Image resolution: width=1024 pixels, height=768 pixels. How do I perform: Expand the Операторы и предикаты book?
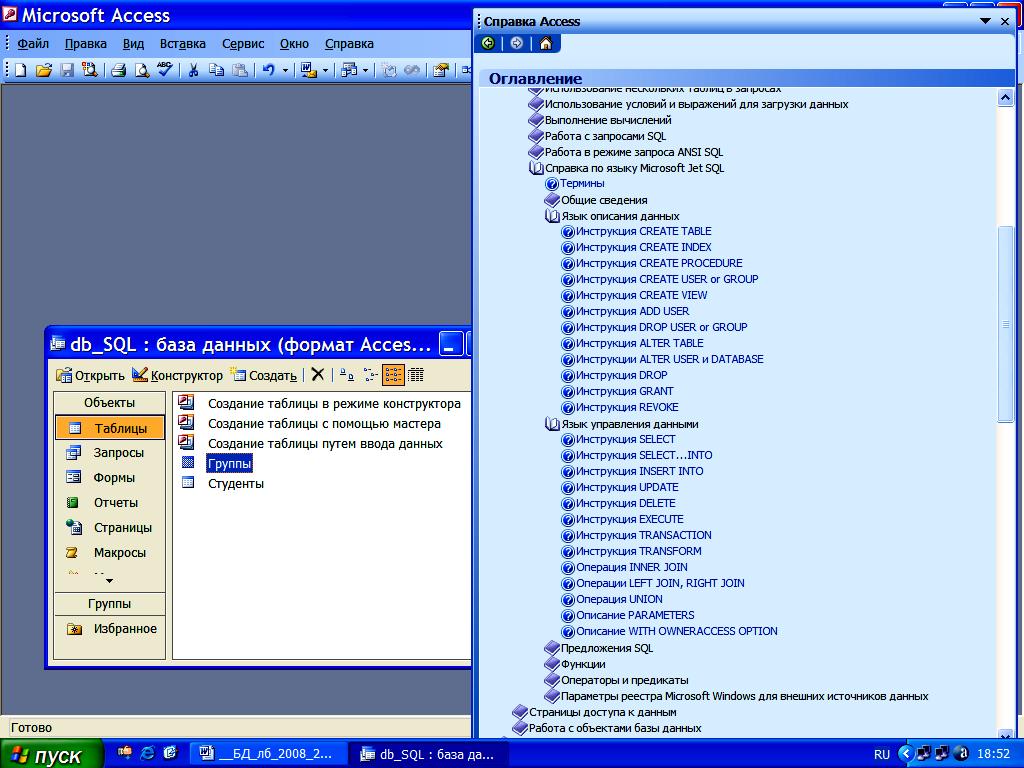[x=552, y=680]
